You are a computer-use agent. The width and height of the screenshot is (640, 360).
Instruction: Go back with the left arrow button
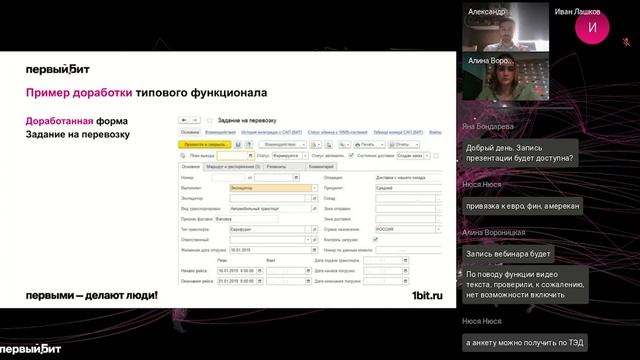184,120
